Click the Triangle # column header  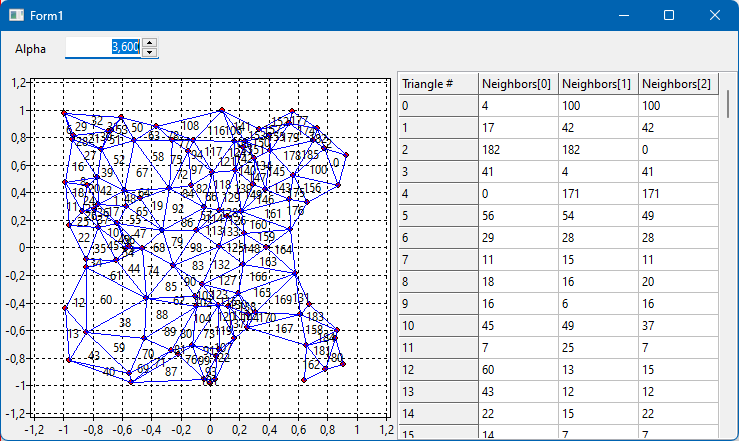[x=438, y=84]
